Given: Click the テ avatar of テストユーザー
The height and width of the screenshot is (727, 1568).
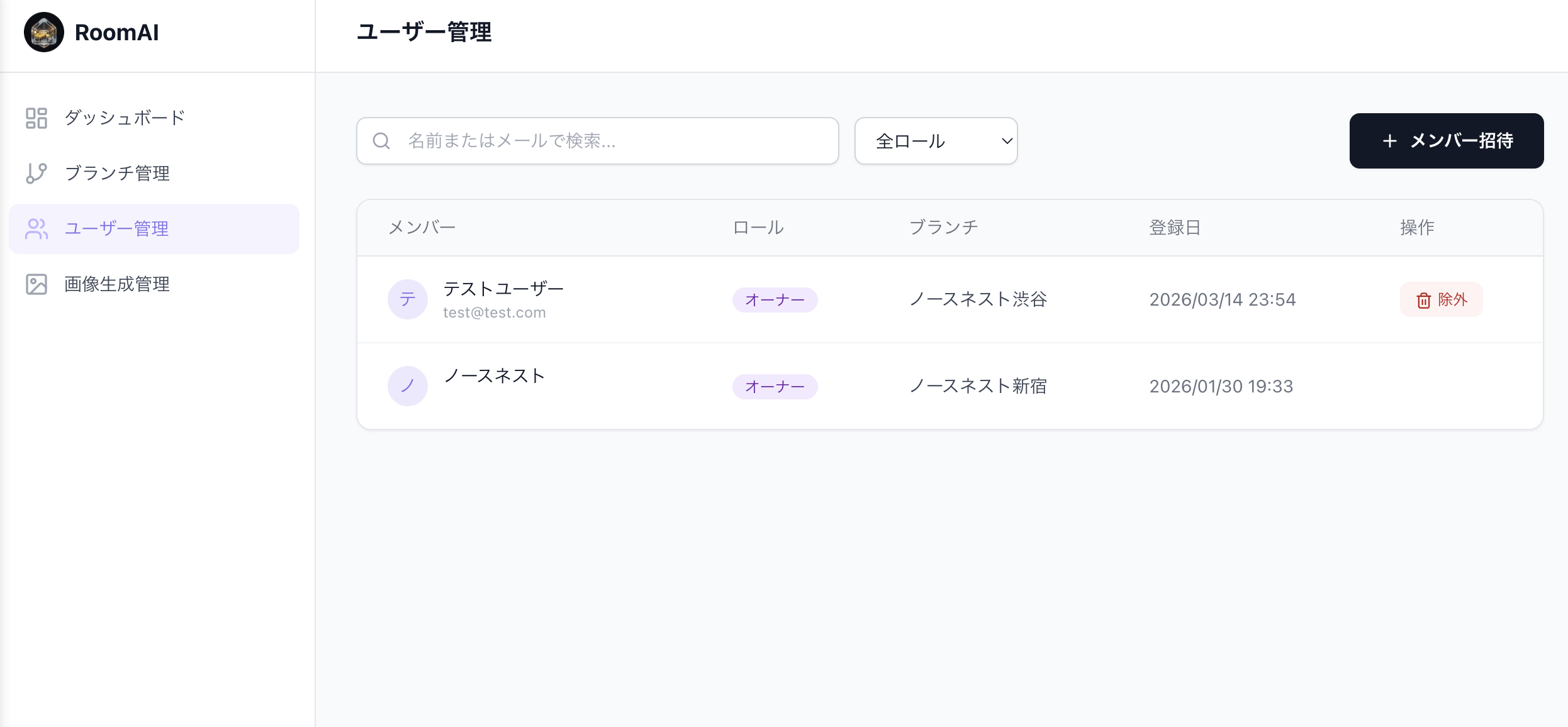Looking at the screenshot, I should 408,299.
